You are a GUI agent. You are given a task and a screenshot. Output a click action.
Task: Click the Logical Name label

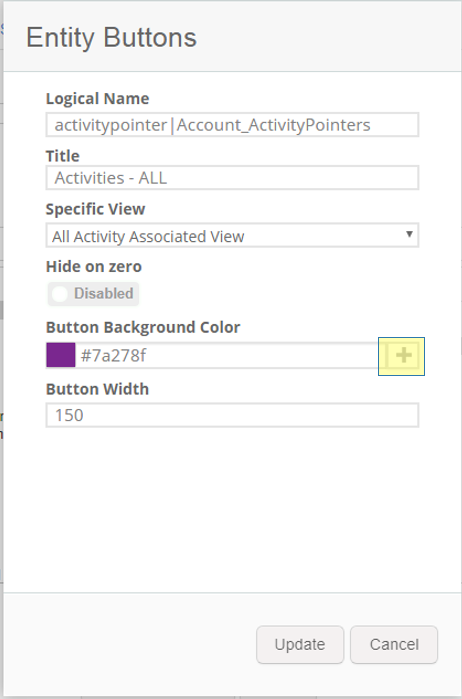point(98,99)
